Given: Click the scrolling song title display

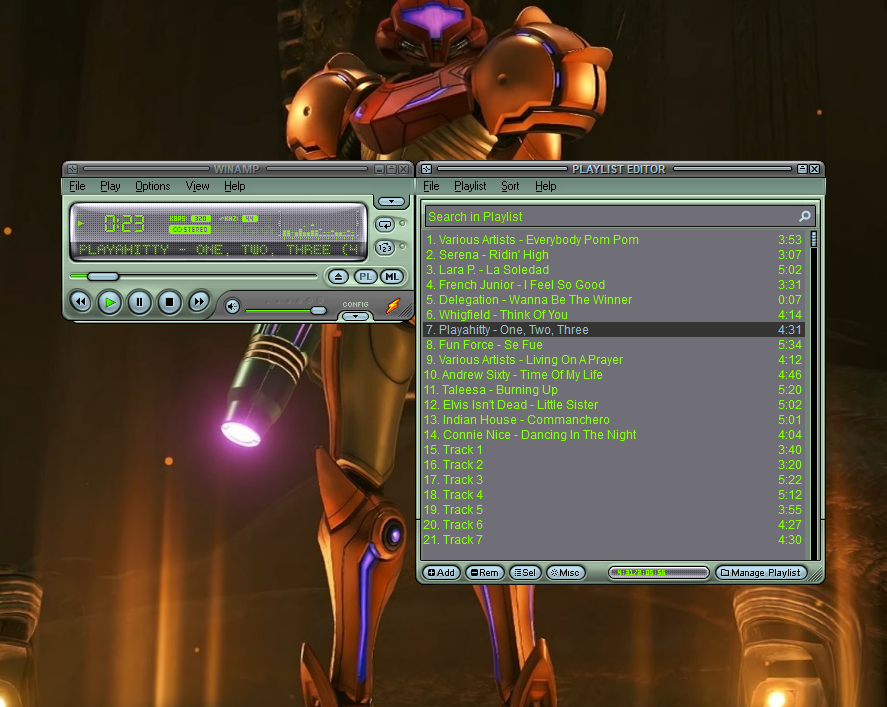Looking at the screenshot, I should click(x=218, y=249).
